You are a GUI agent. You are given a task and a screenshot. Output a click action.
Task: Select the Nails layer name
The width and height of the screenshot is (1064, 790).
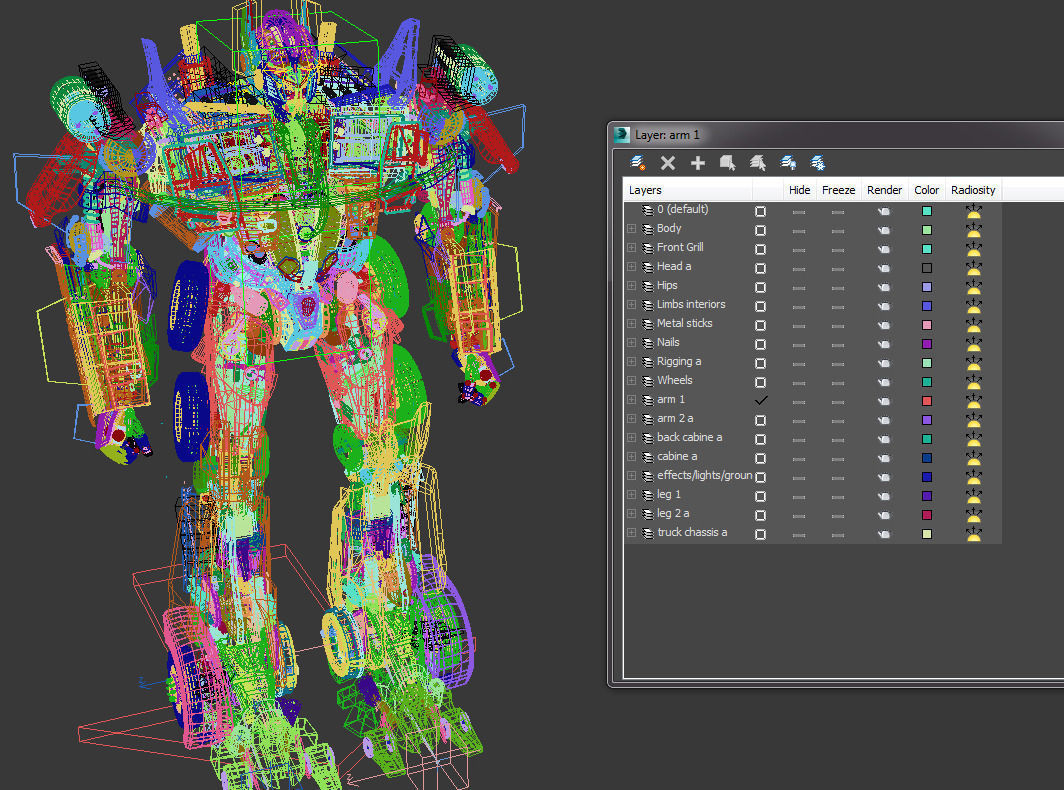click(x=668, y=342)
